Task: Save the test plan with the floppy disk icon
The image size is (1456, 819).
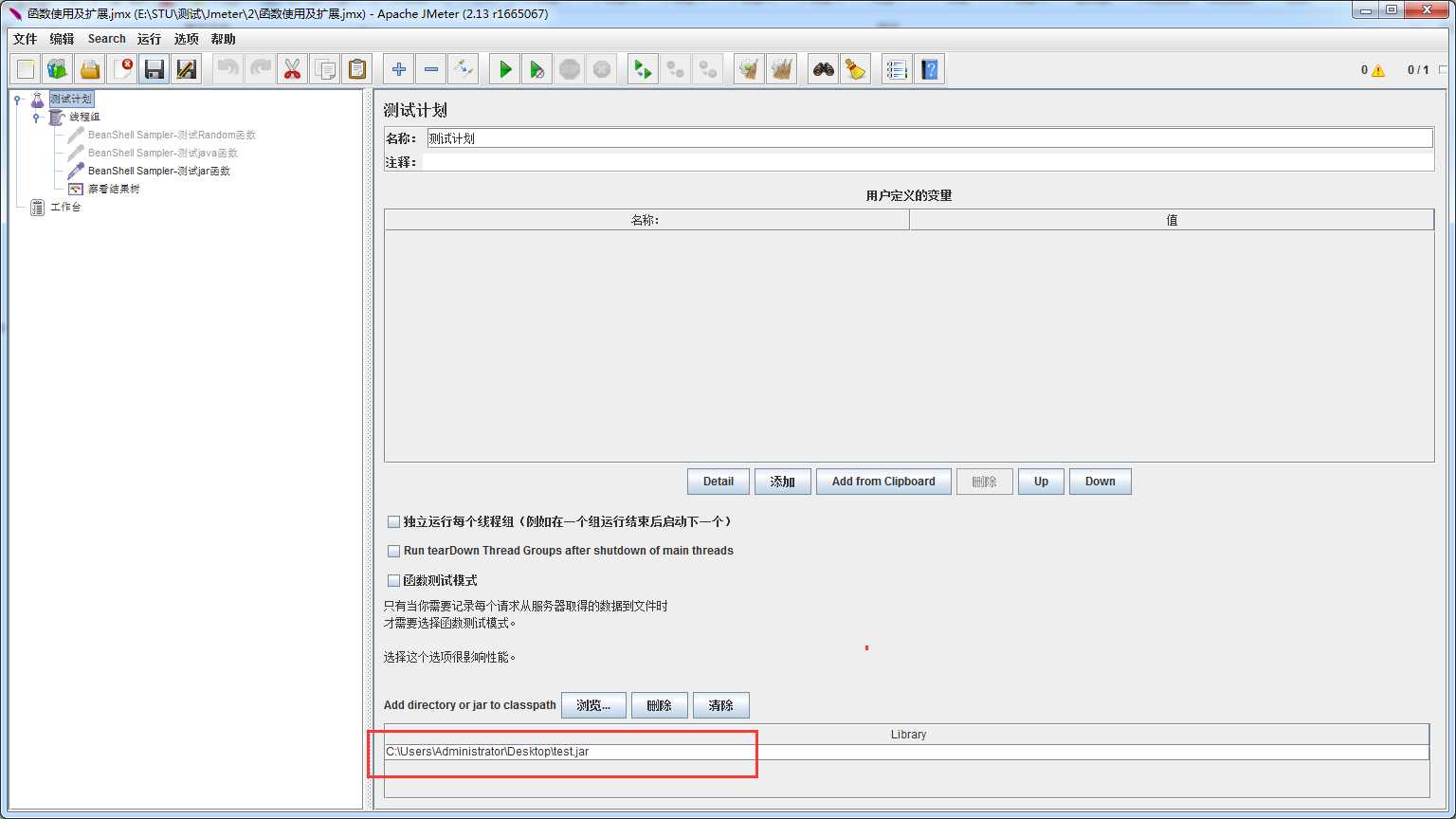Action: pos(155,69)
